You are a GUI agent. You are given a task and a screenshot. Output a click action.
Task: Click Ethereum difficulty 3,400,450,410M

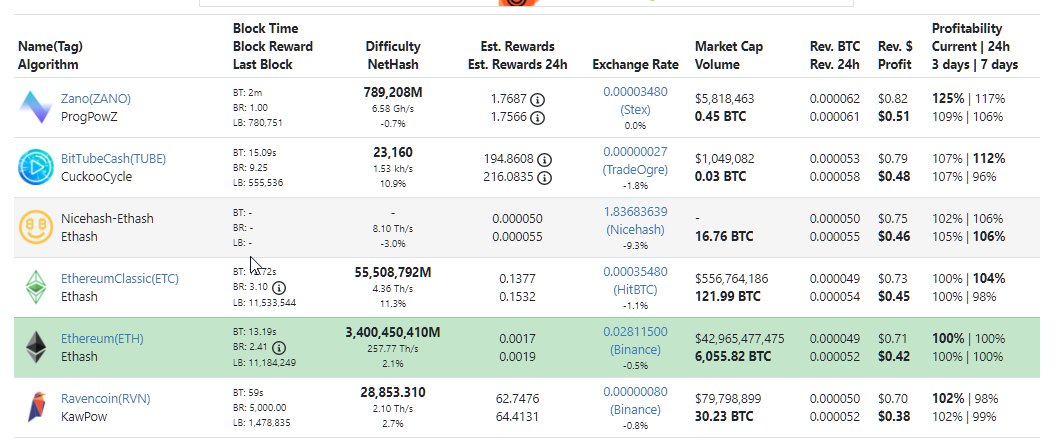pos(393,332)
